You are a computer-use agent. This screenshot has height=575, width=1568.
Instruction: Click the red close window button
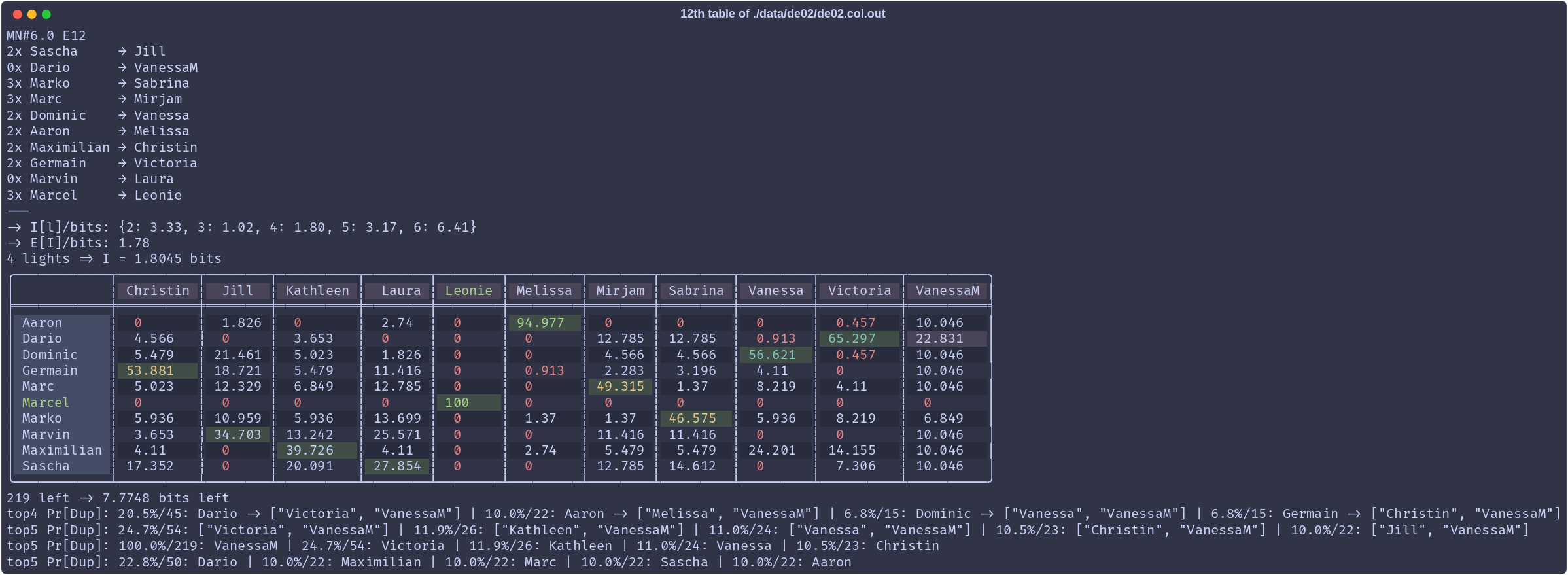(18, 14)
